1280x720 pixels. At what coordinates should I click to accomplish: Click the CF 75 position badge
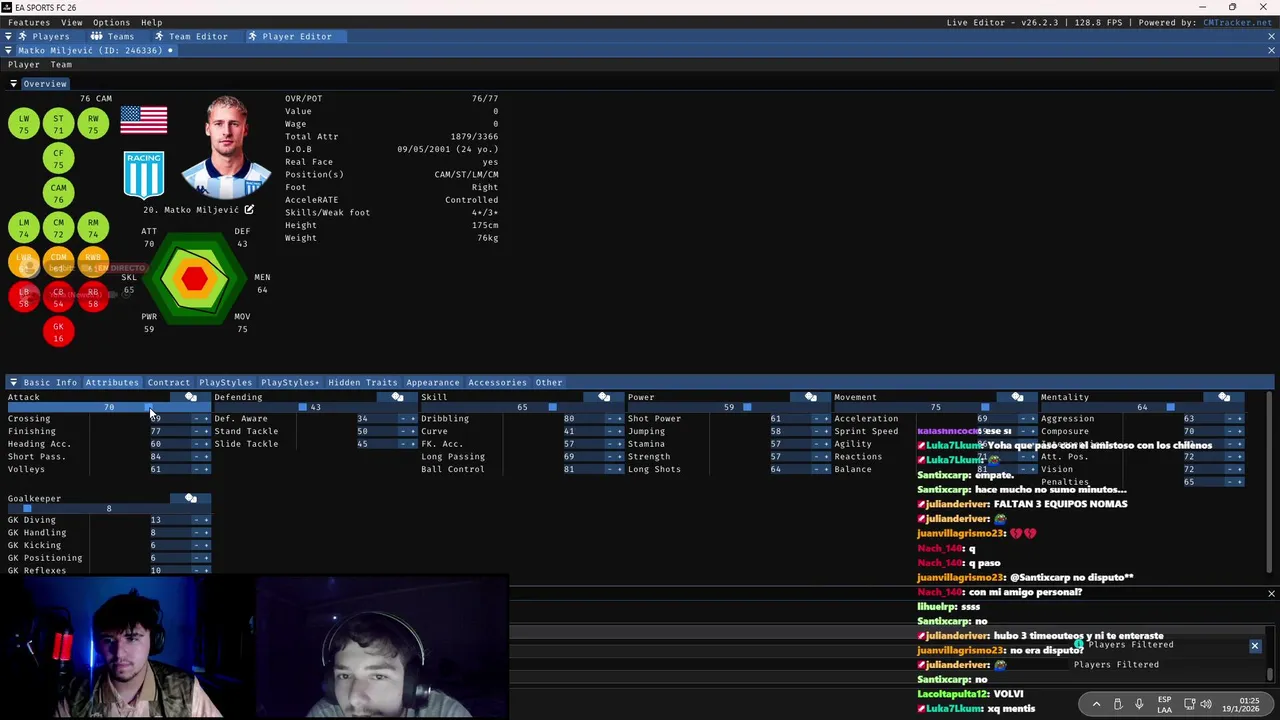pos(58,159)
